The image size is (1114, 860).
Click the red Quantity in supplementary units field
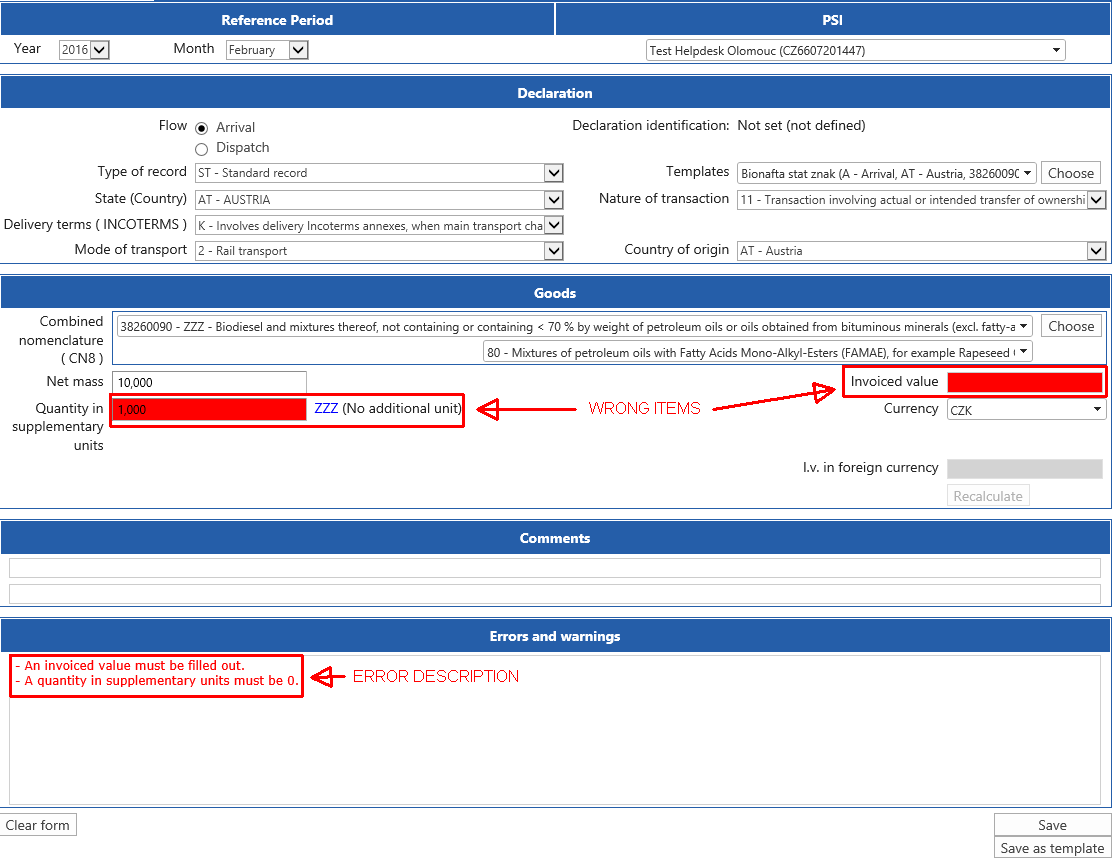click(210, 409)
